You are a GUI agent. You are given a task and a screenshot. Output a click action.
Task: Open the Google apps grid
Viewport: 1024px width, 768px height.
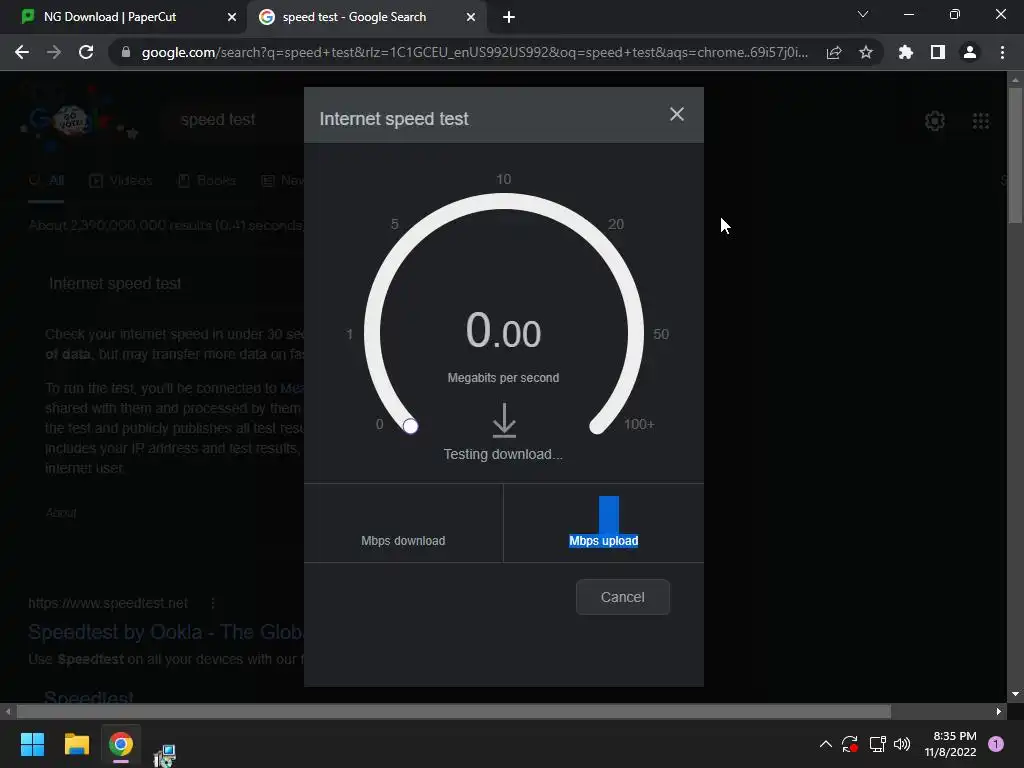point(981,120)
